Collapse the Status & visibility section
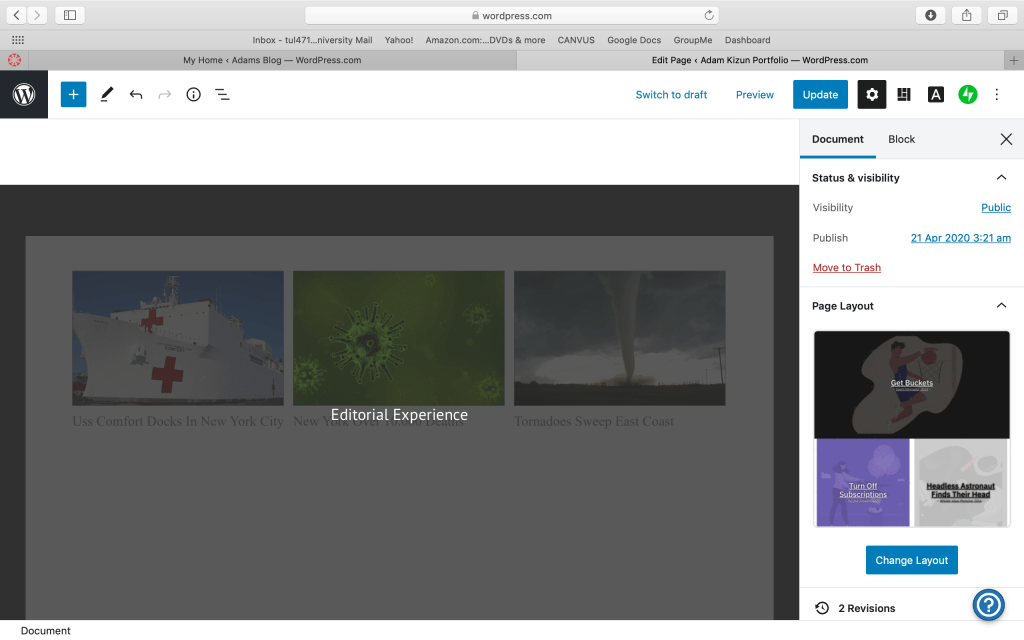Screen dimensions: 1024x640 coord(1001,178)
